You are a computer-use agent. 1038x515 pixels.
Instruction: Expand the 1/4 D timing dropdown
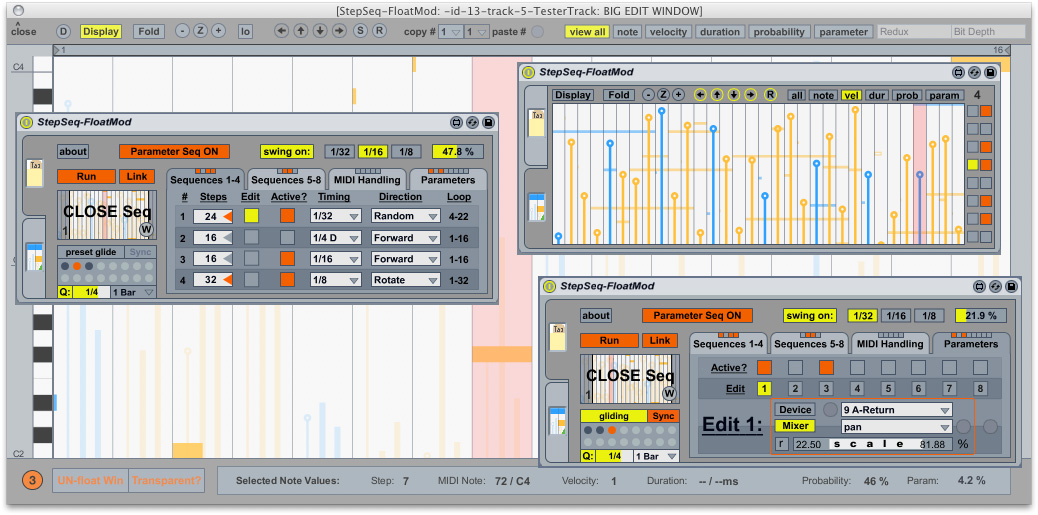[x=335, y=237]
